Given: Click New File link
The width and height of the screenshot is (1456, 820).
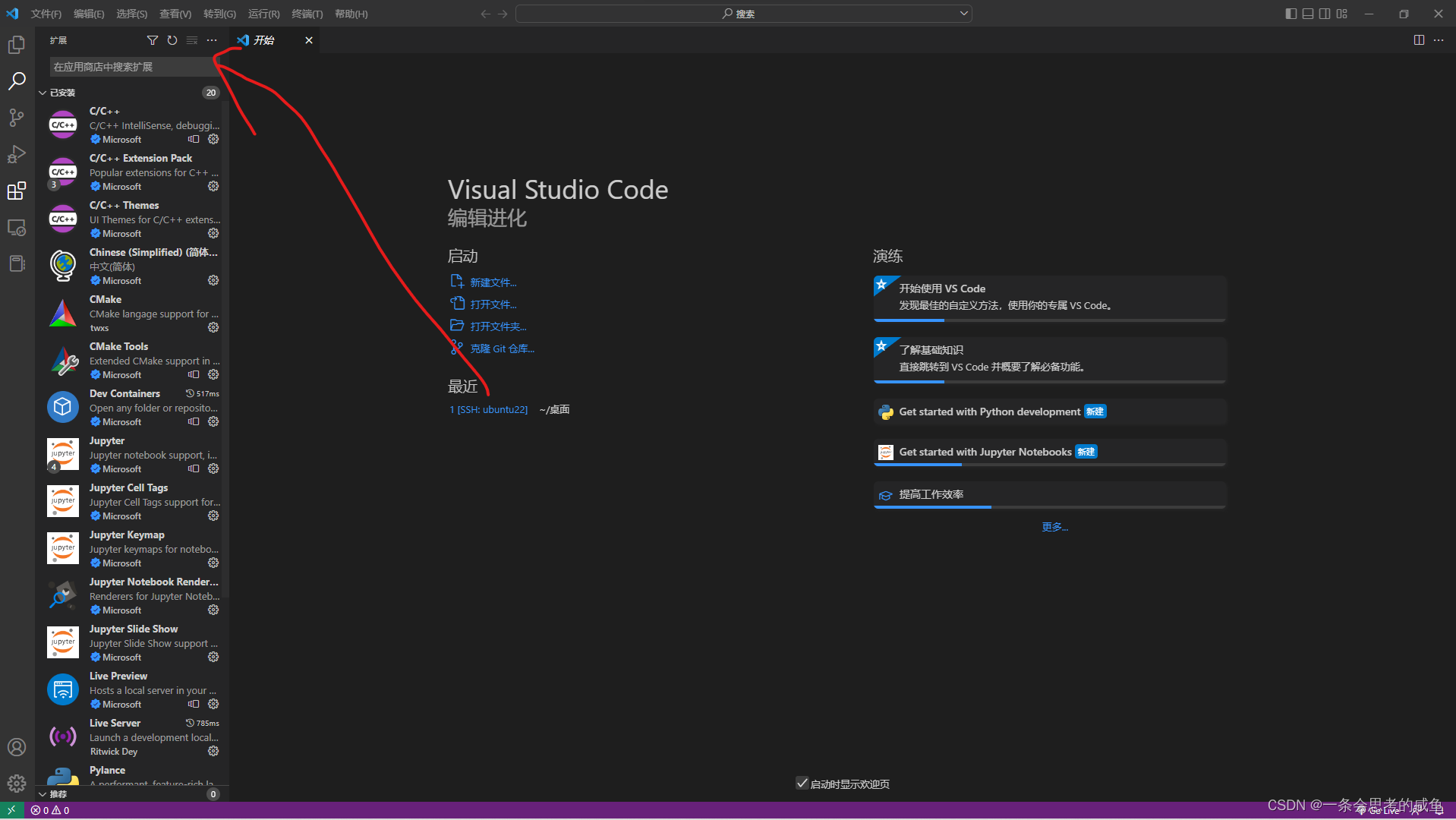Looking at the screenshot, I should (493, 282).
